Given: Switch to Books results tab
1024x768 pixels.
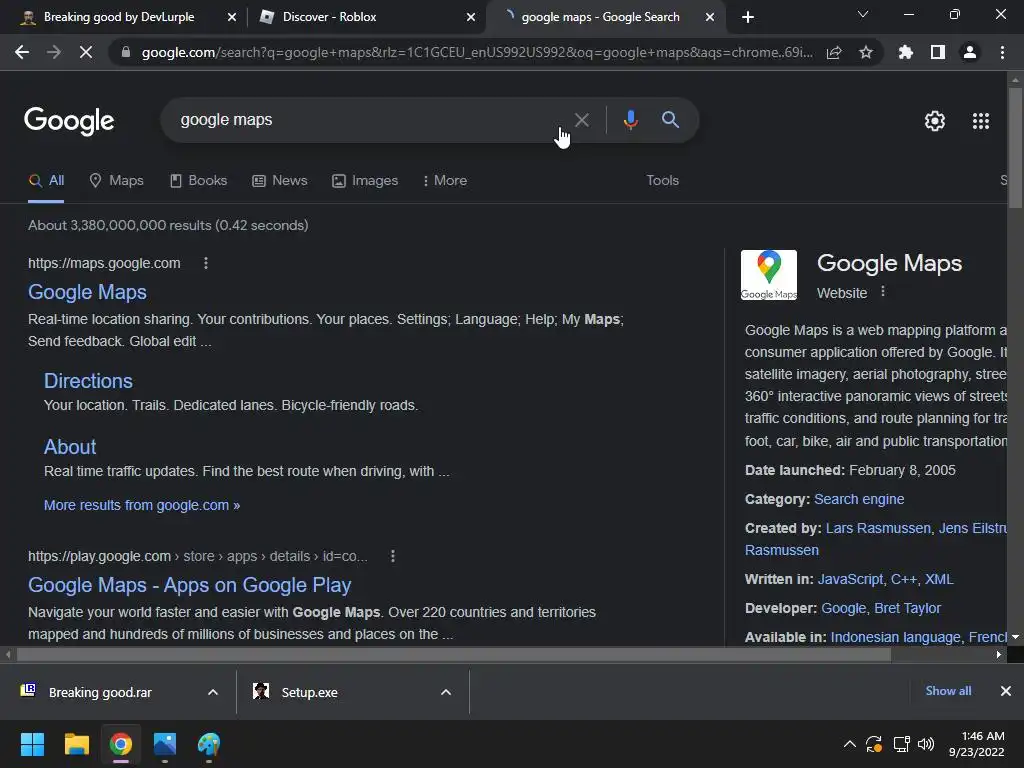Looking at the screenshot, I should 199,180.
